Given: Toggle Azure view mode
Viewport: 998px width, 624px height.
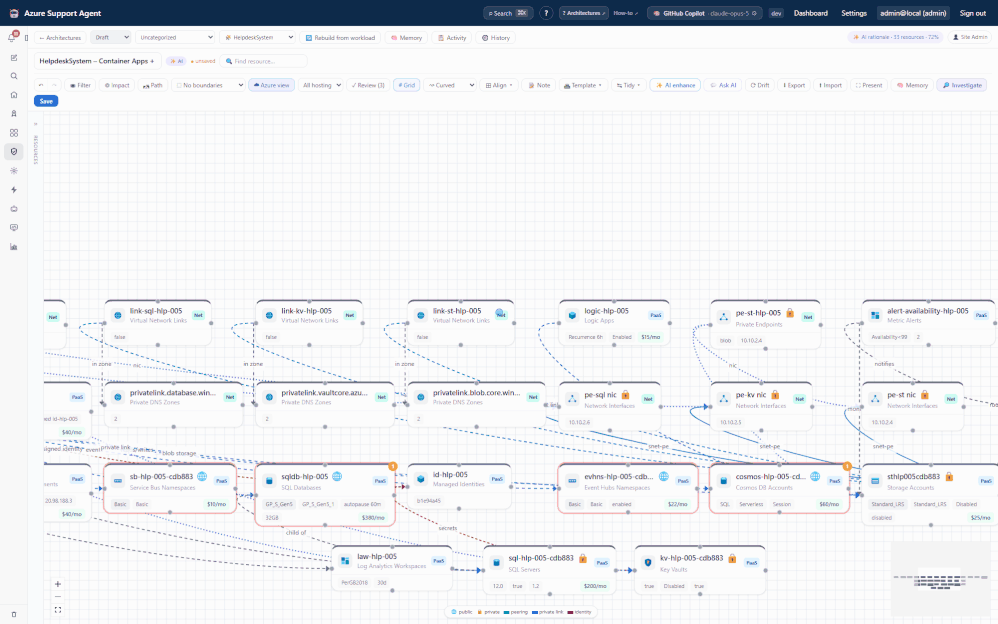Looking at the screenshot, I should click(272, 85).
